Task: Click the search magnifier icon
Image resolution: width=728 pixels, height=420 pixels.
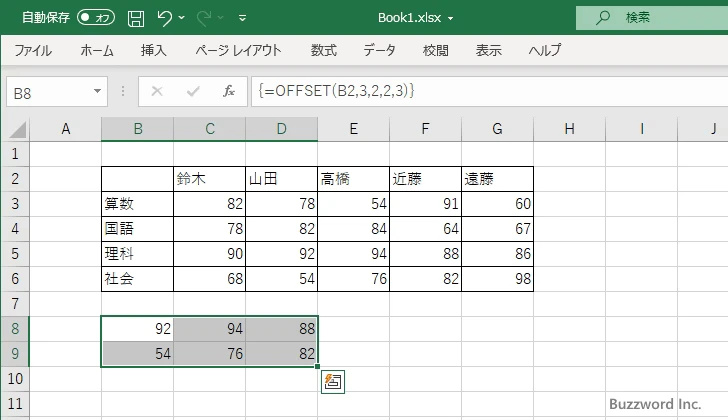Action: (x=603, y=18)
